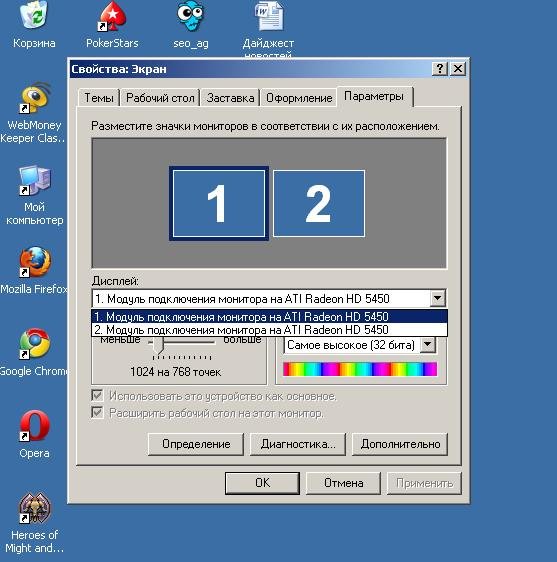The height and width of the screenshot is (562, 557).
Task: Click the Определение button
Action: (196, 444)
